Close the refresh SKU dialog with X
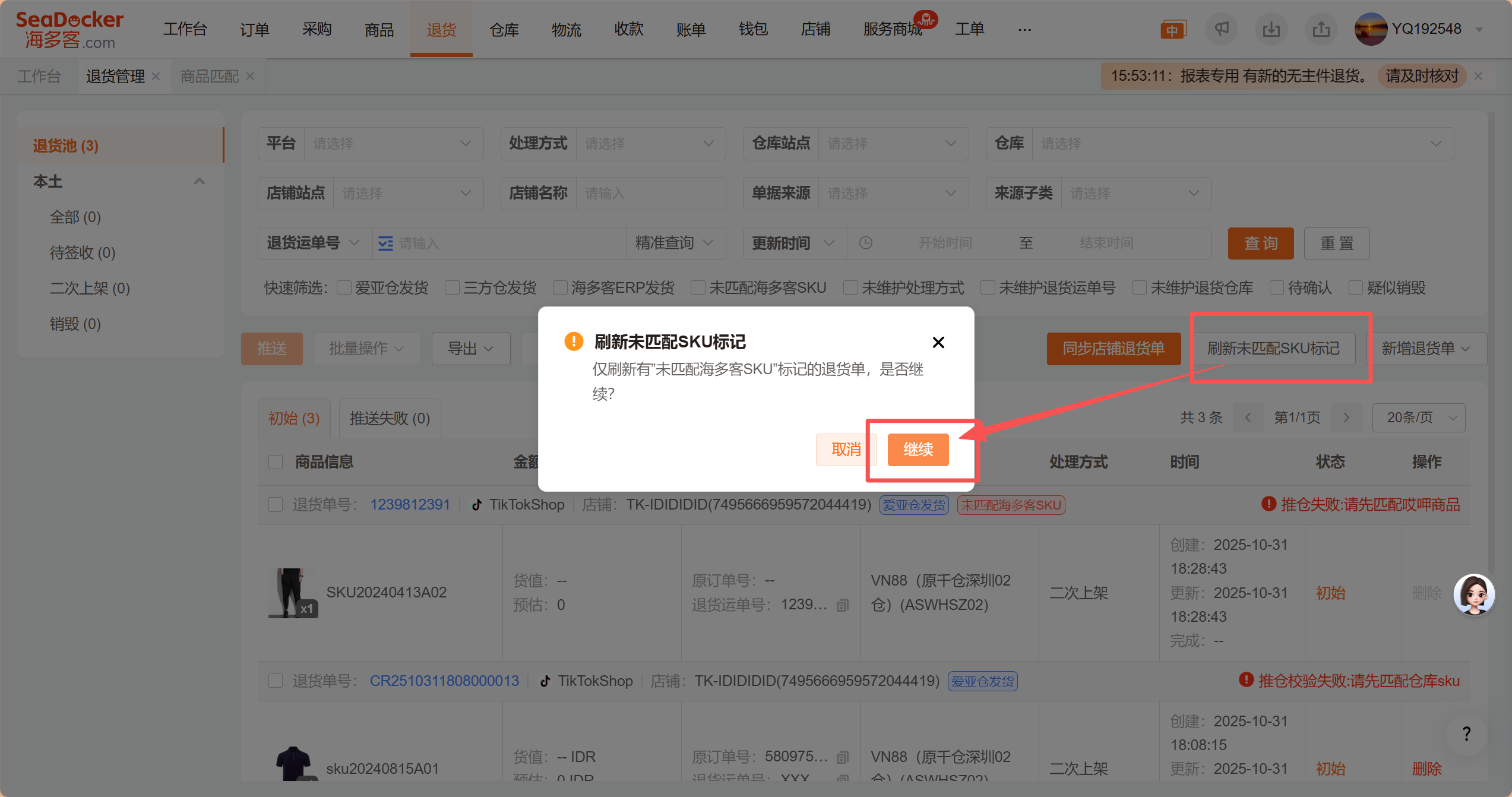The height and width of the screenshot is (797, 1512). pos(938,343)
